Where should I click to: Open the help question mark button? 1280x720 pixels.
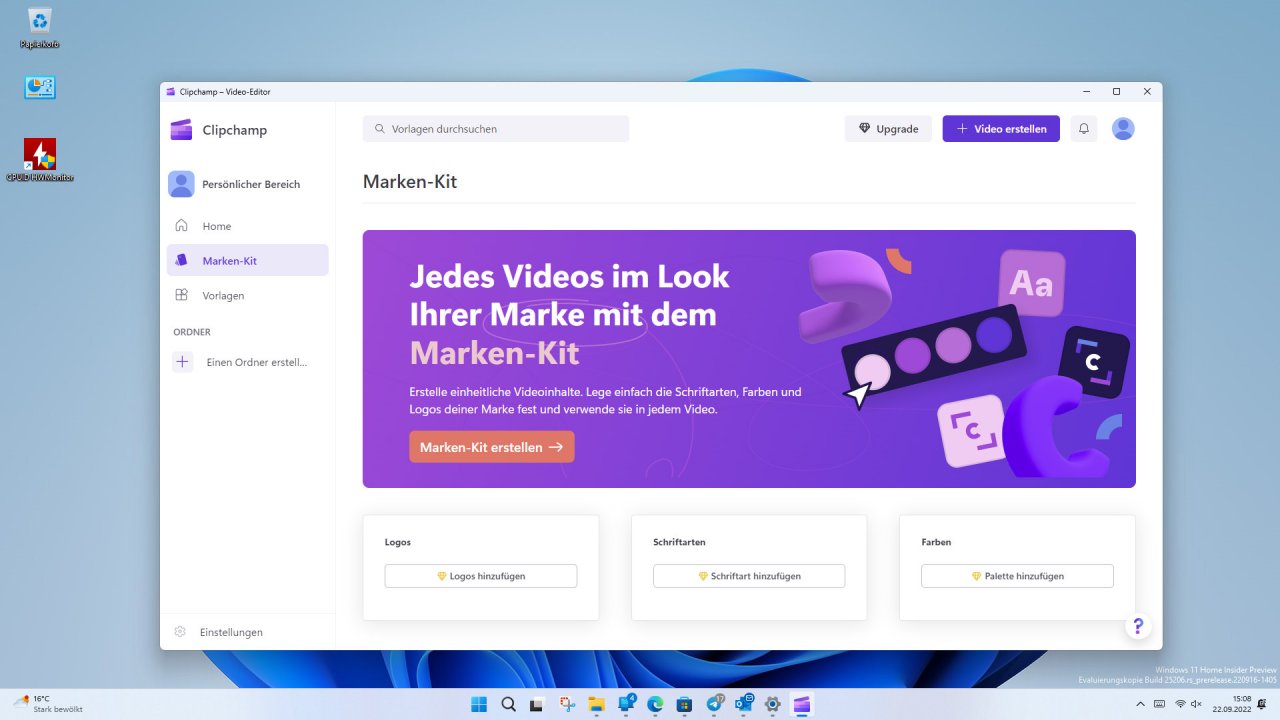[1138, 626]
